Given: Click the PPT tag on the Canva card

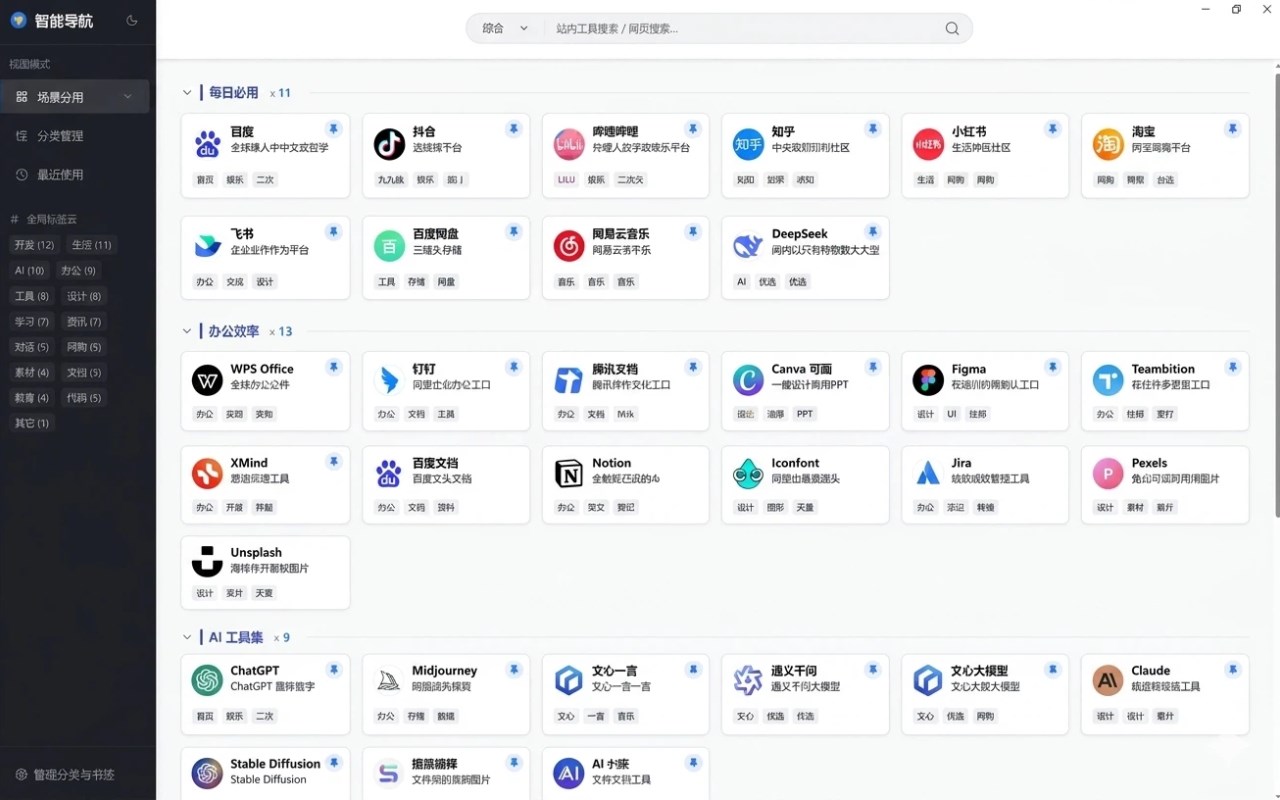Looking at the screenshot, I should tap(805, 414).
